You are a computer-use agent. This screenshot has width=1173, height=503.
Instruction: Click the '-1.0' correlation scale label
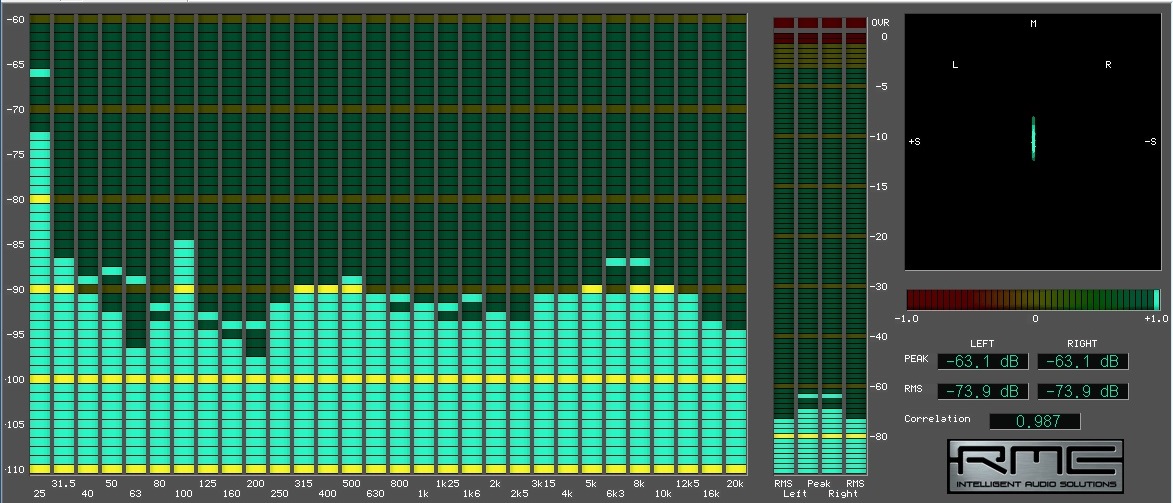(x=907, y=319)
